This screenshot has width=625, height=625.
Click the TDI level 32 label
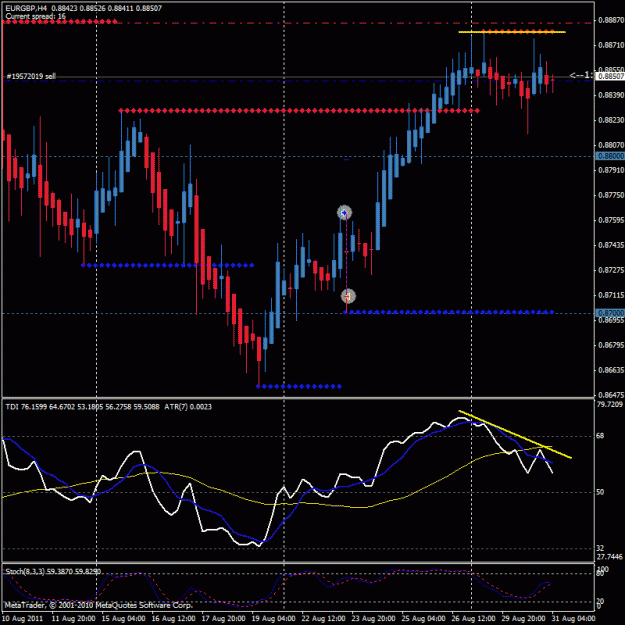[600, 548]
